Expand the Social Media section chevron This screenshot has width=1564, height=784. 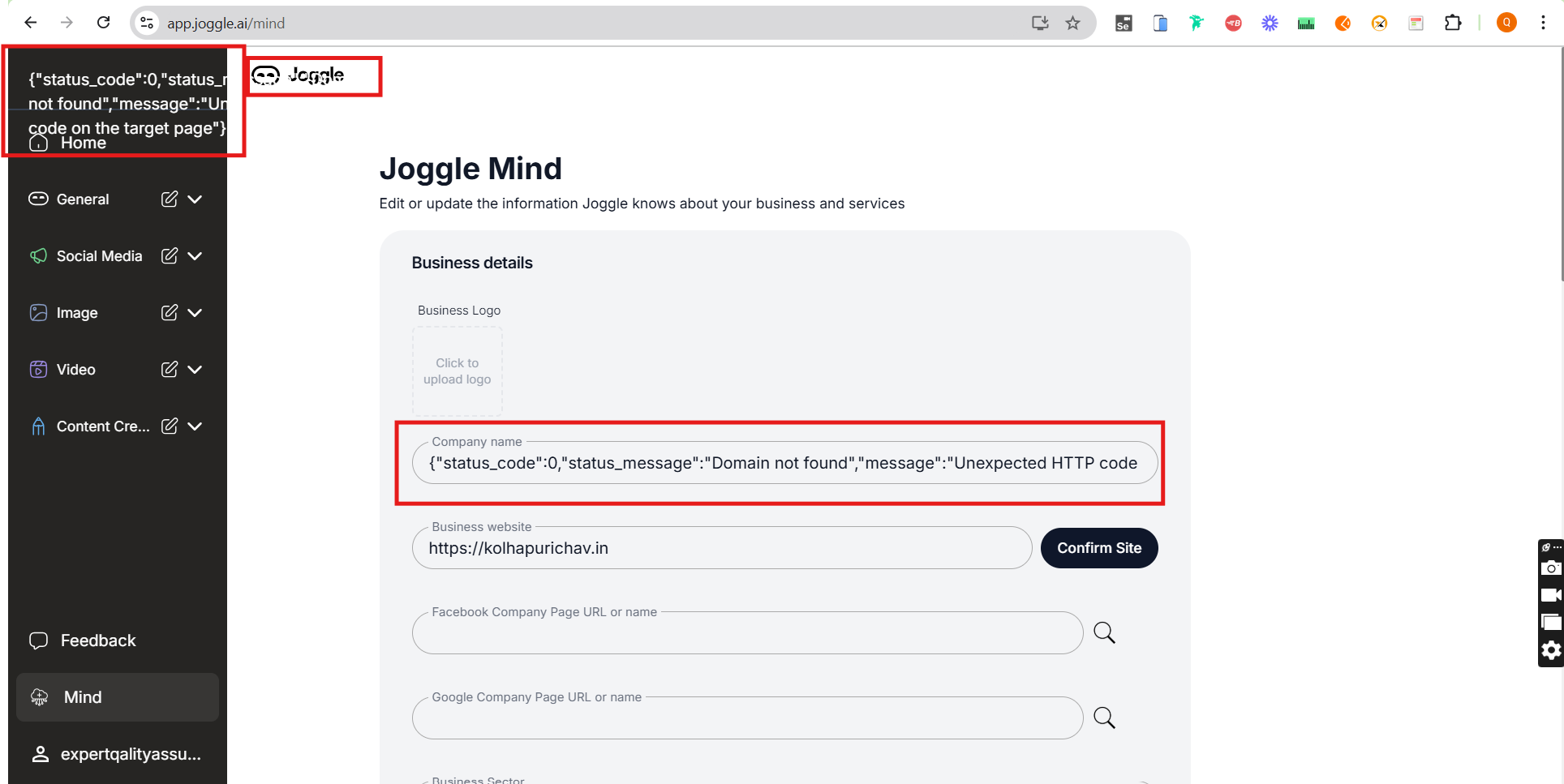[195, 256]
